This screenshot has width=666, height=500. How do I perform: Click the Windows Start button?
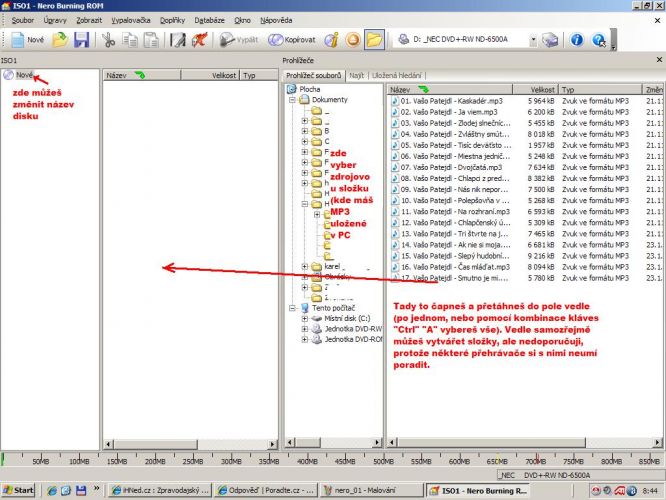18,490
